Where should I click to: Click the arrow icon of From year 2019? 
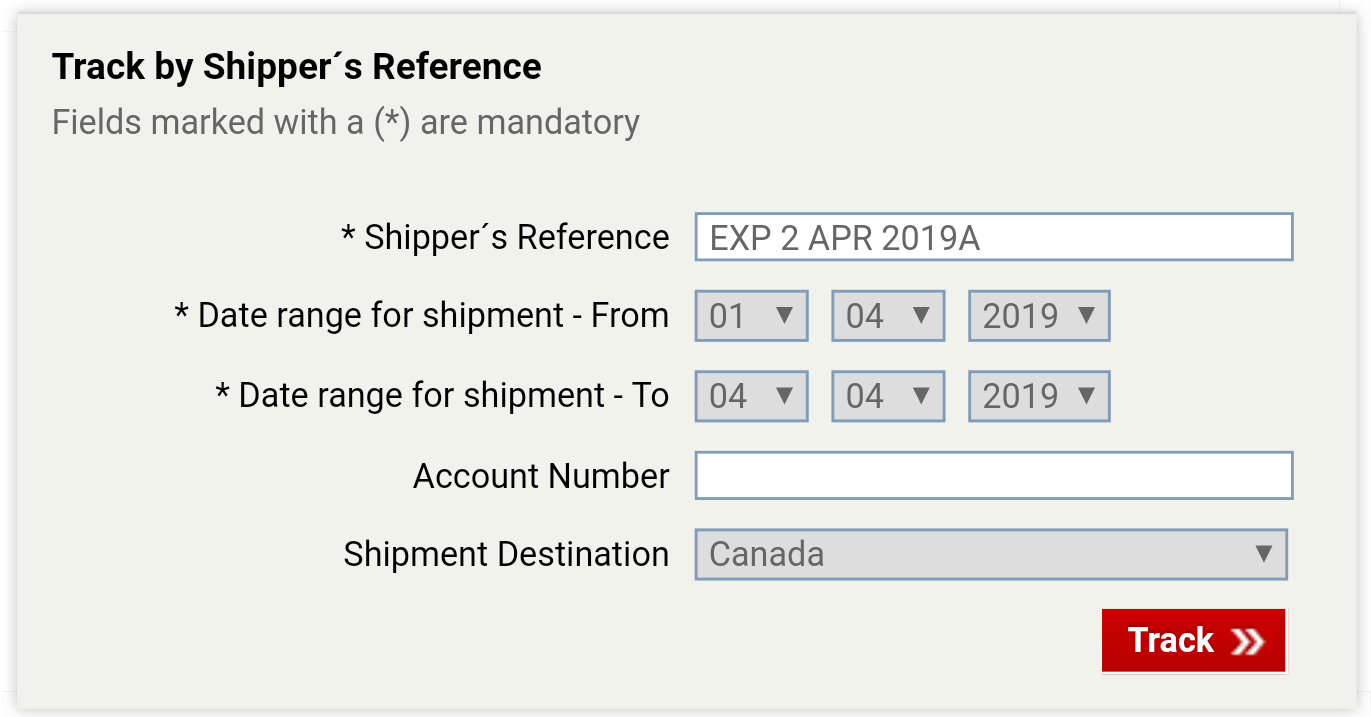pos(1086,315)
